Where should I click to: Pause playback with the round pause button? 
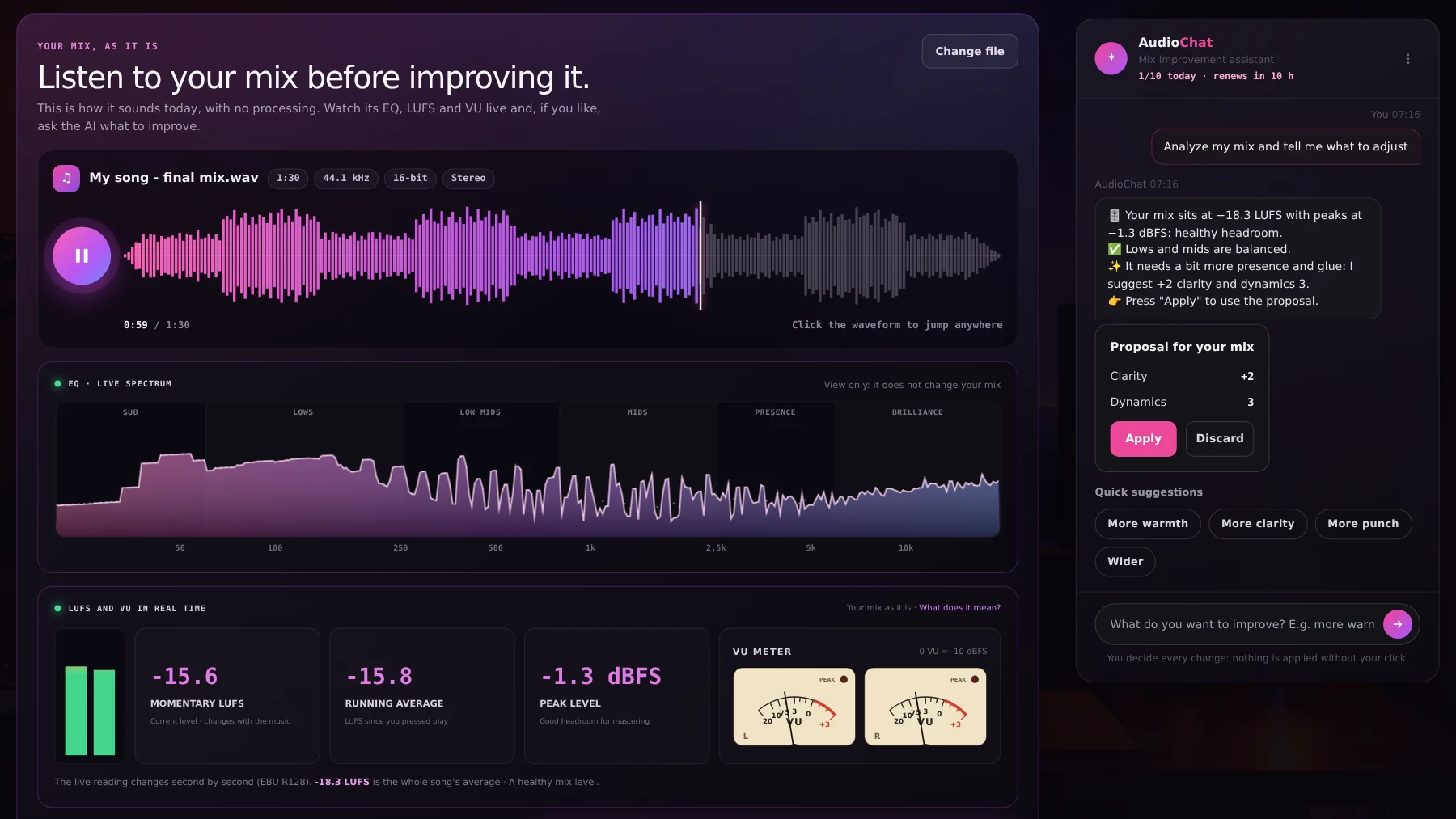coord(82,255)
